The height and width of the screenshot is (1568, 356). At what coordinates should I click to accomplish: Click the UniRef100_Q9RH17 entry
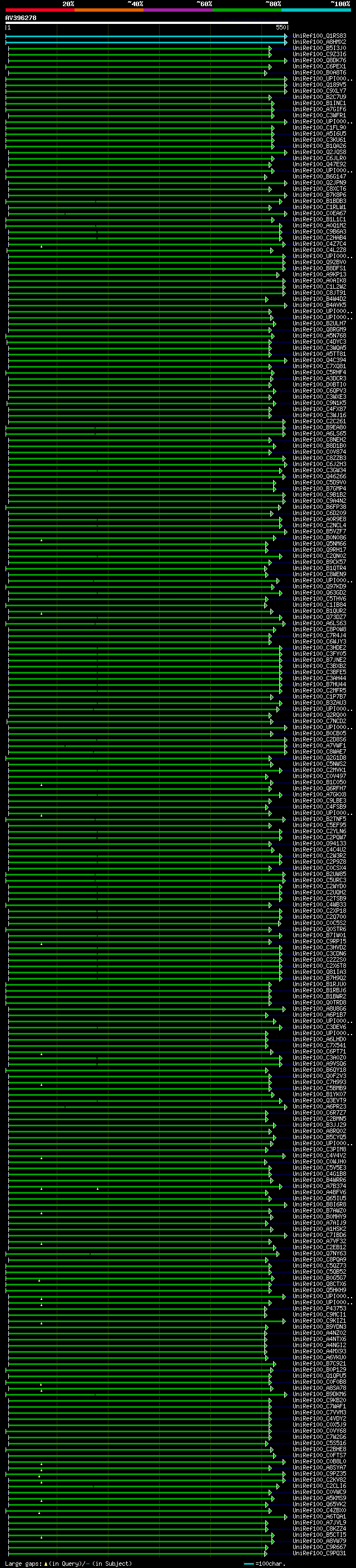[319, 550]
